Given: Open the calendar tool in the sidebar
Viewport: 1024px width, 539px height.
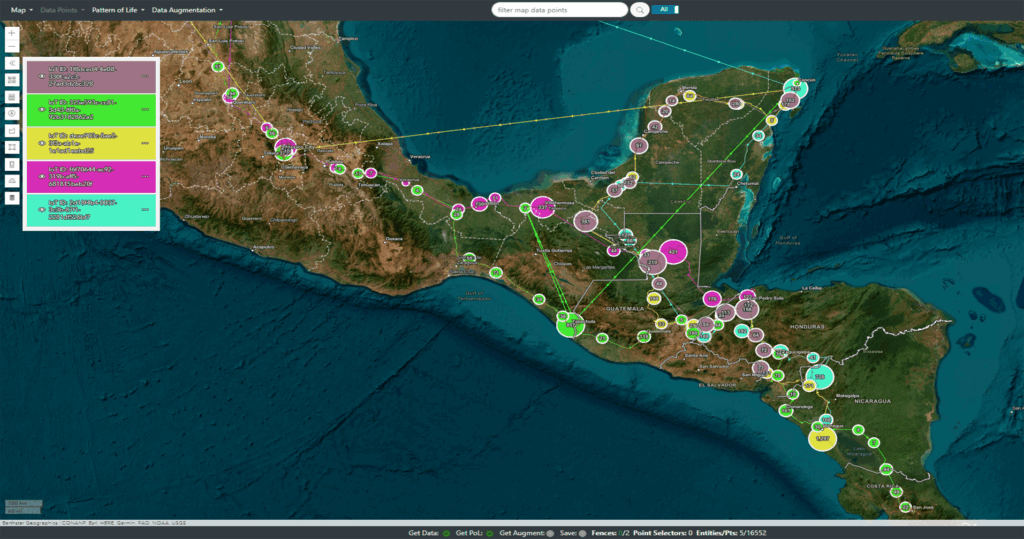Looking at the screenshot, I should pos(12,97).
